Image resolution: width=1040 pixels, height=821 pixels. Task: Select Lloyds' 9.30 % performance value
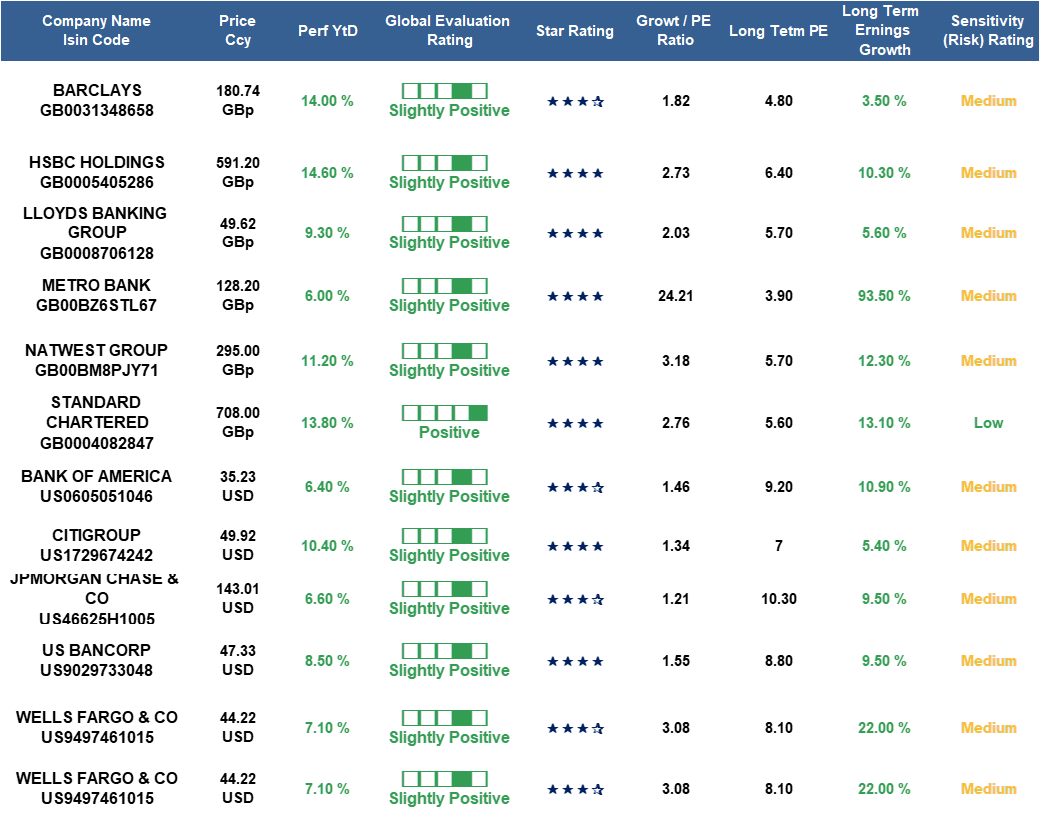click(x=327, y=233)
